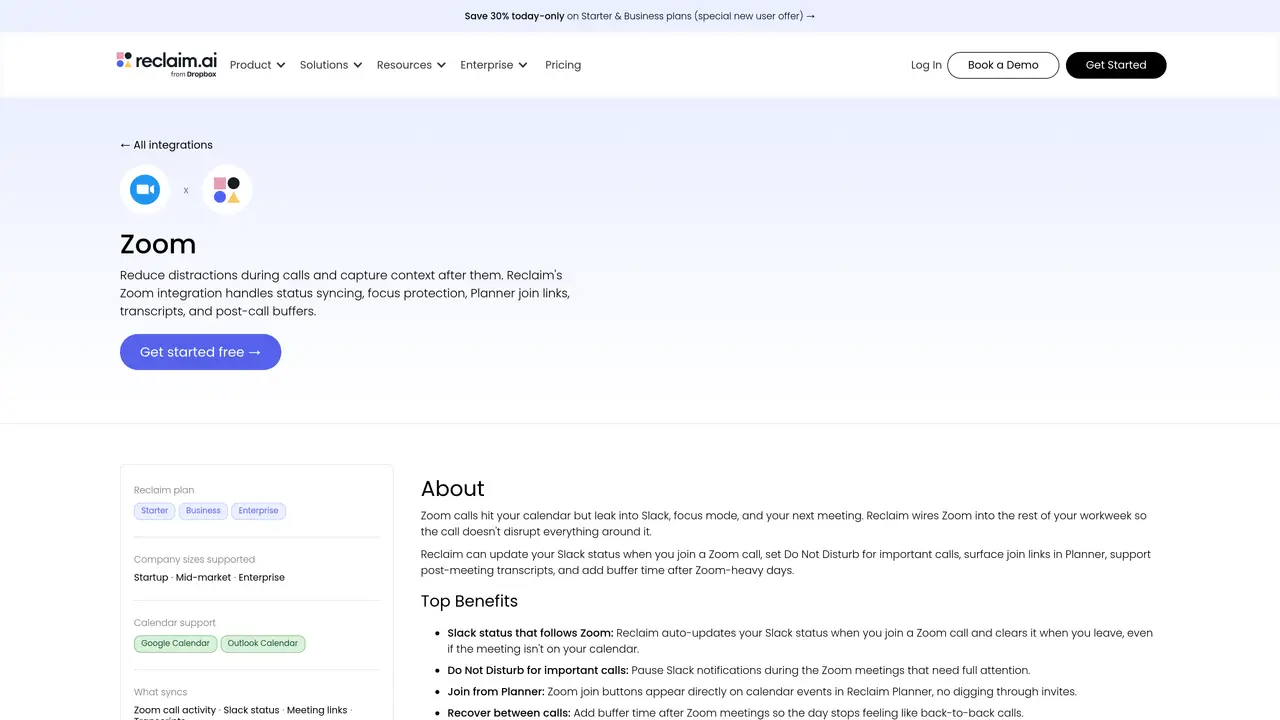Expand the Solutions dropdown chevron
Screen dimensions: 1280x720
357,65
